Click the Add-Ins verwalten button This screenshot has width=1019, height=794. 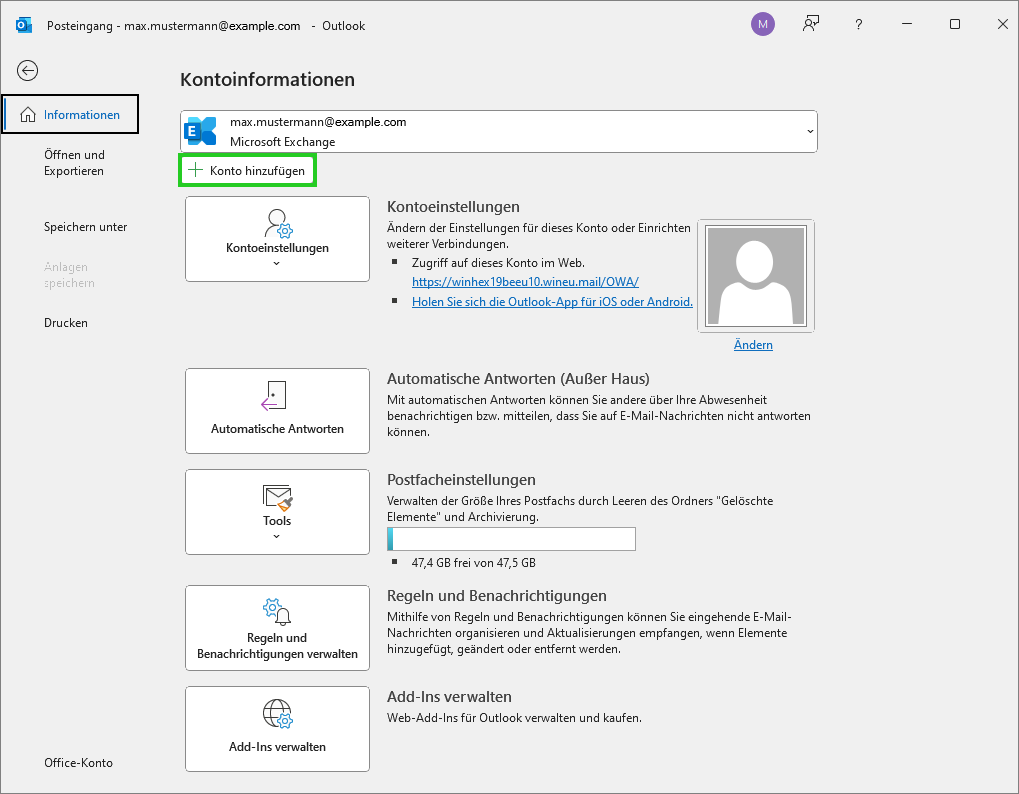click(277, 729)
